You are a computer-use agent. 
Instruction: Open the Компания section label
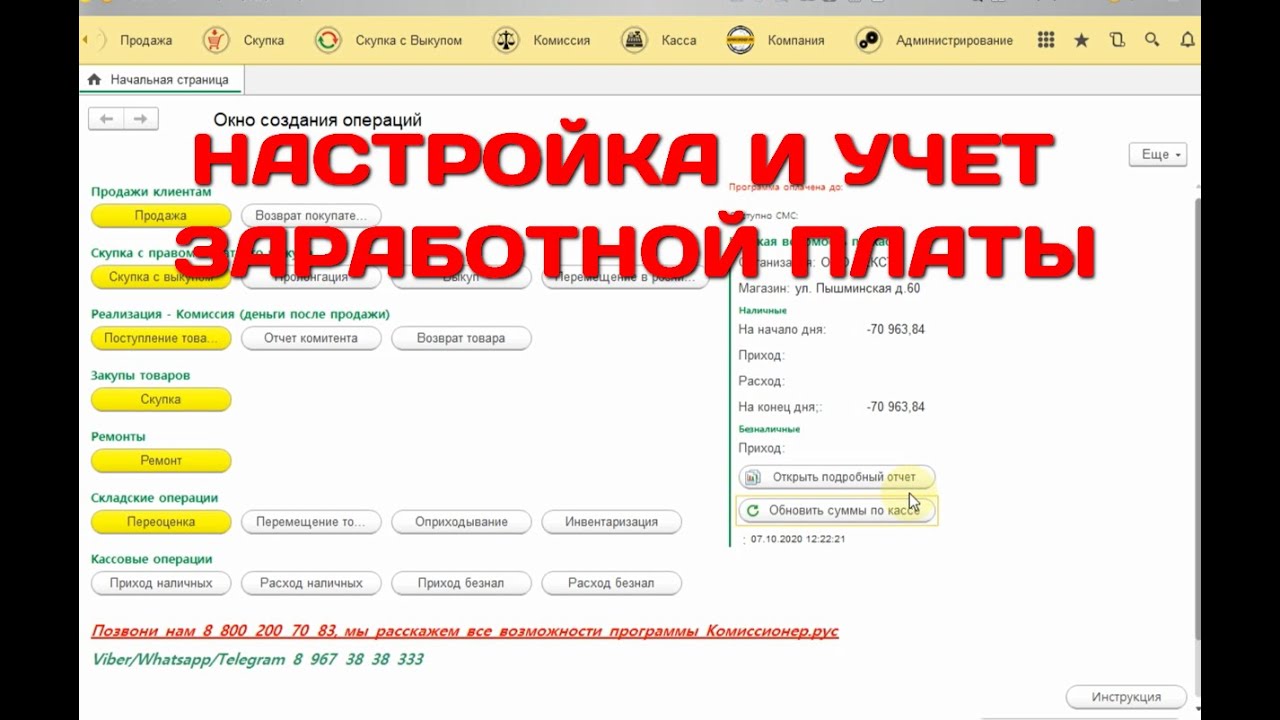coord(796,41)
